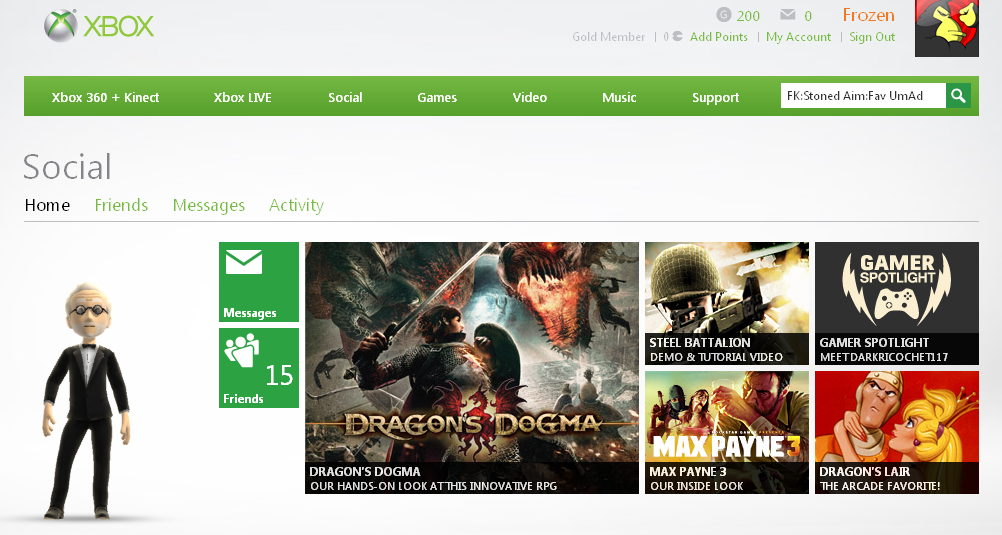Open the Friends tile showing 15

[259, 368]
